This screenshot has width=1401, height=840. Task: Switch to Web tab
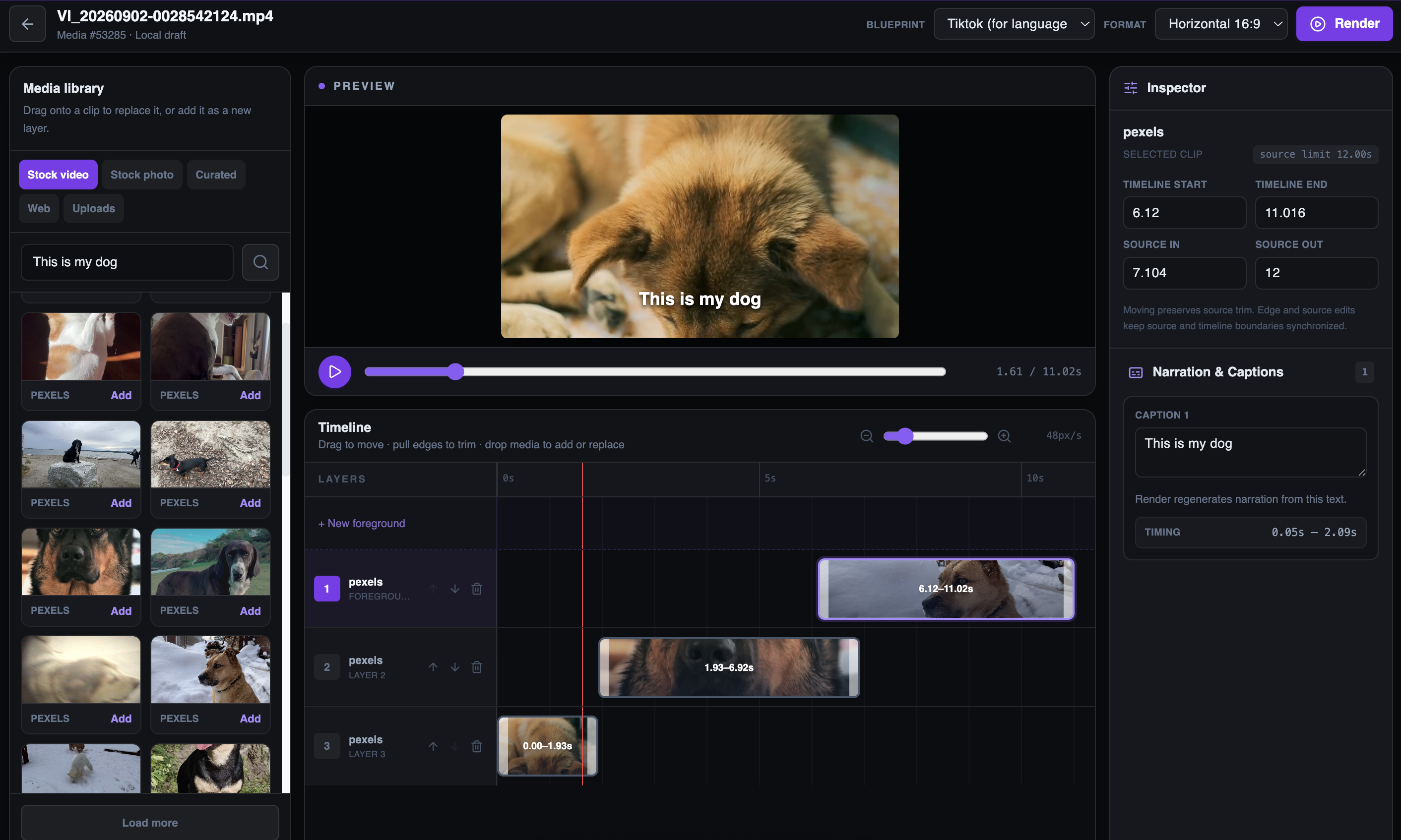tap(39, 208)
